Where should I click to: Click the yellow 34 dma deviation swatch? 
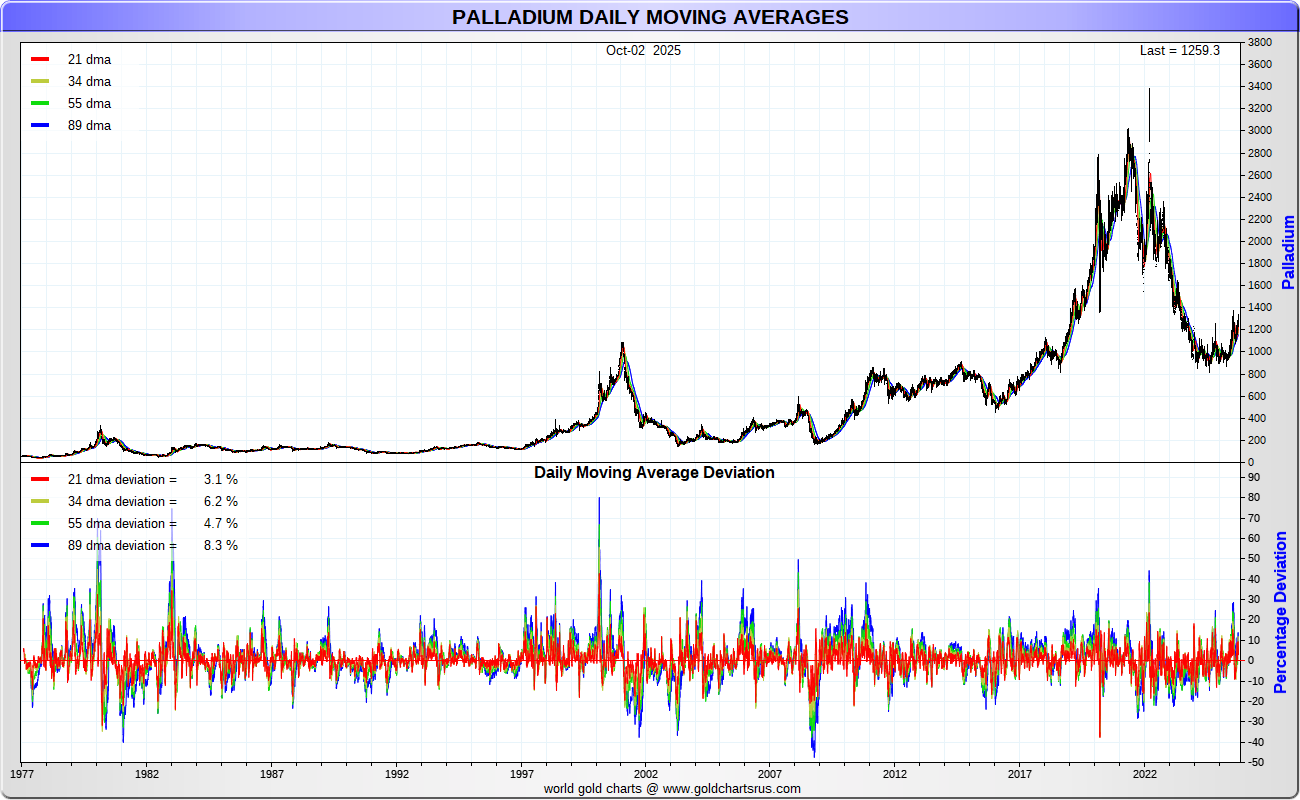tap(40, 501)
